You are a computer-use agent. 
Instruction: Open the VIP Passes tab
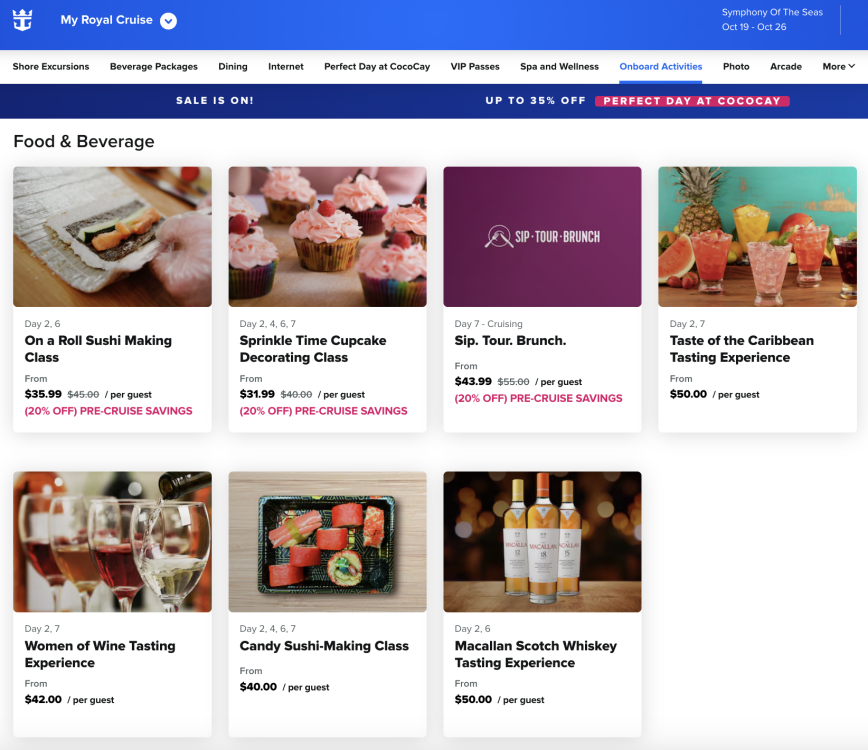pos(475,66)
